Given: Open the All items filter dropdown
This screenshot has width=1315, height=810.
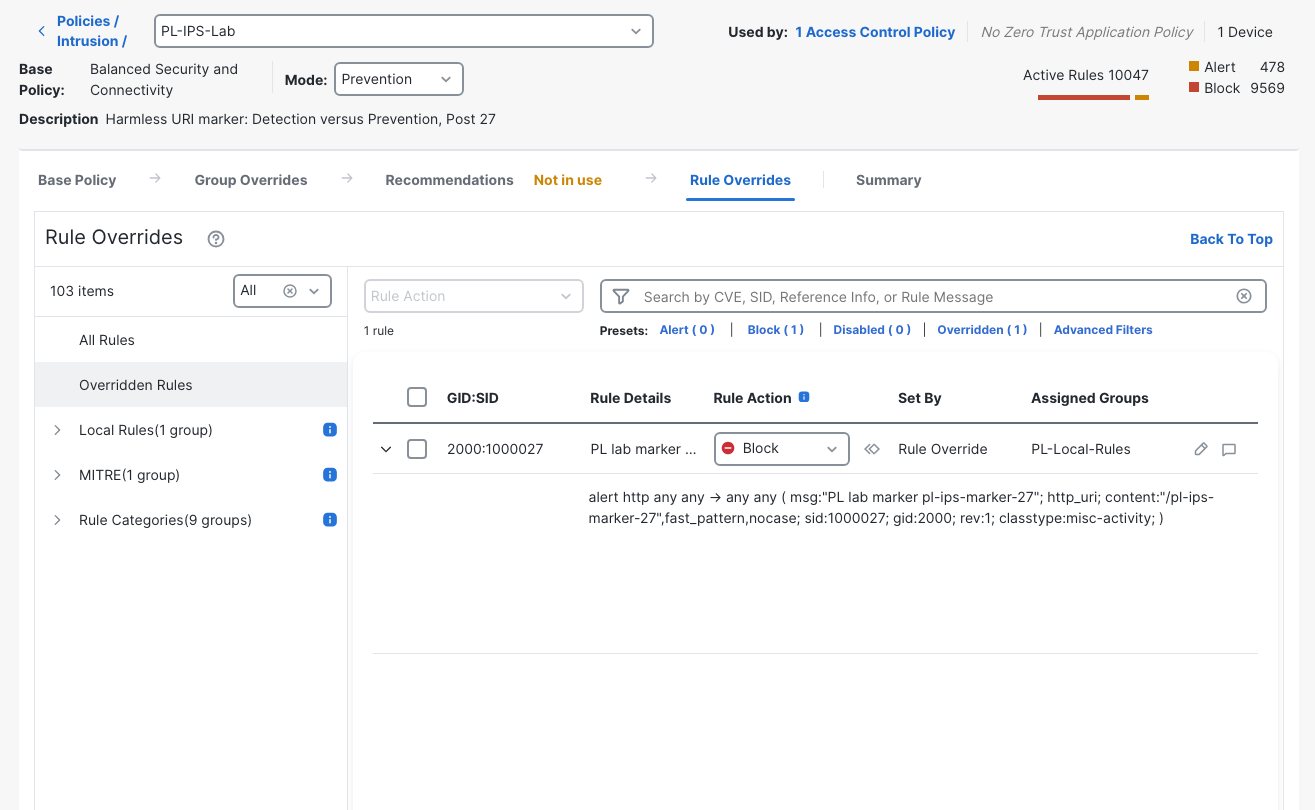Looking at the screenshot, I should (282, 291).
